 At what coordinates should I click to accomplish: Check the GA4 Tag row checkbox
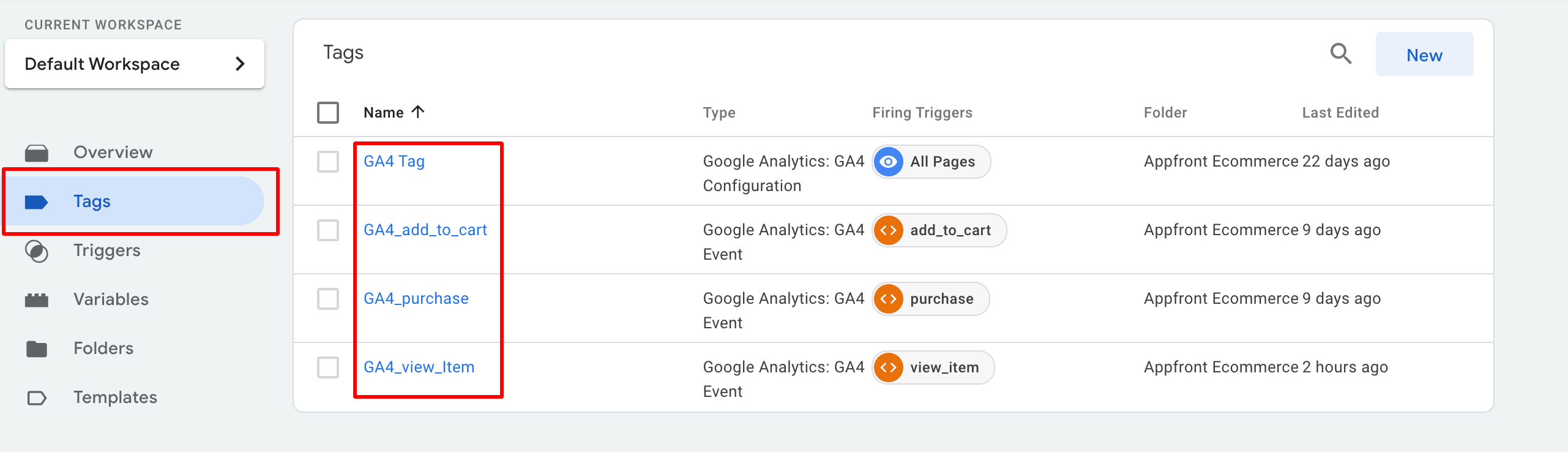328,162
